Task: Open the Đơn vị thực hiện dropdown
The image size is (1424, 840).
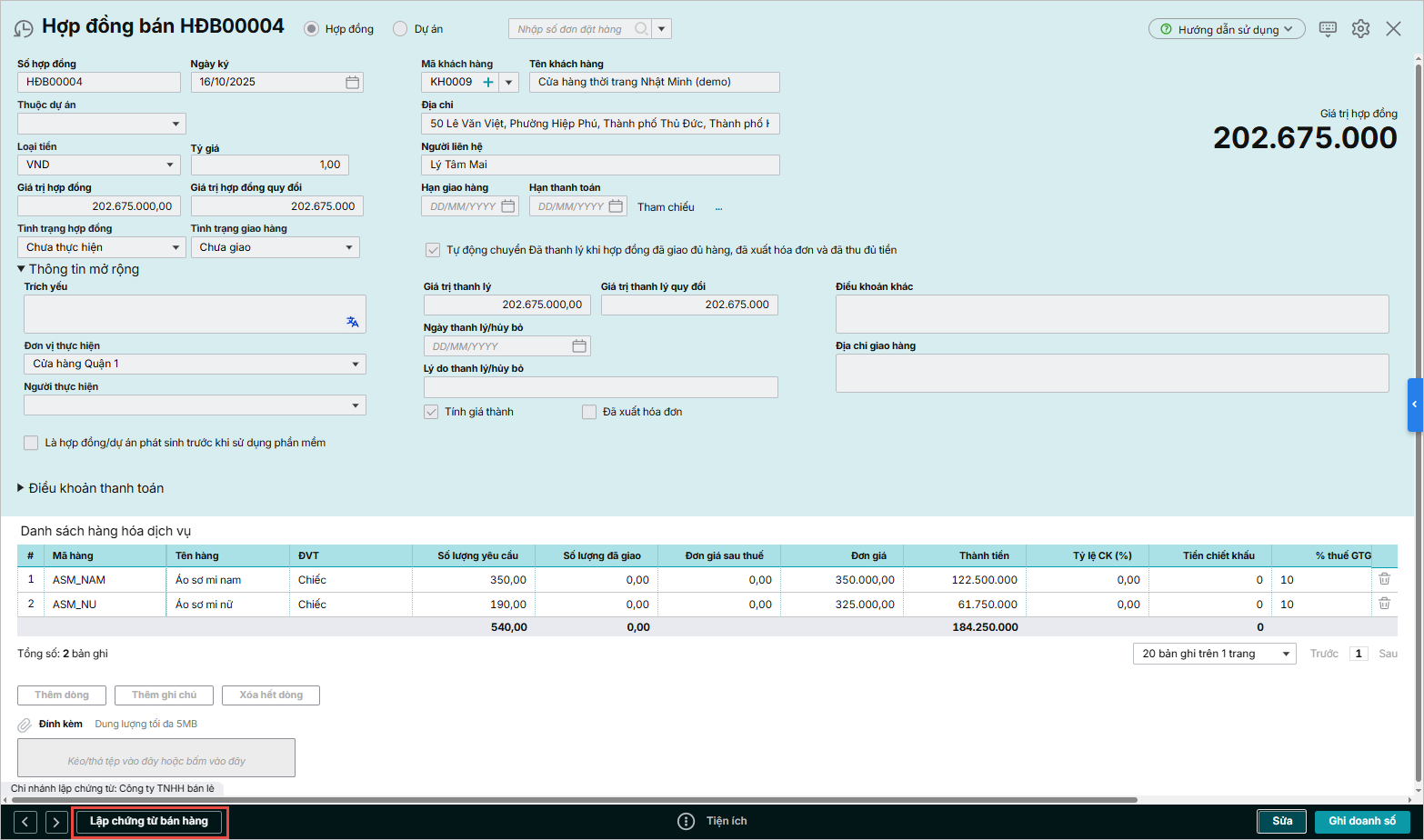Action: click(x=195, y=364)
